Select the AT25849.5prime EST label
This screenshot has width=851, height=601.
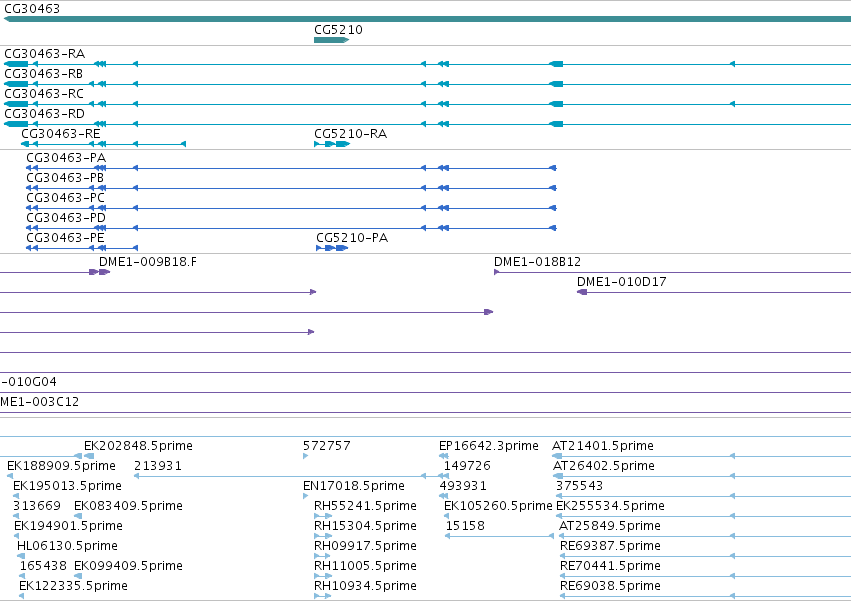(610, 527)
